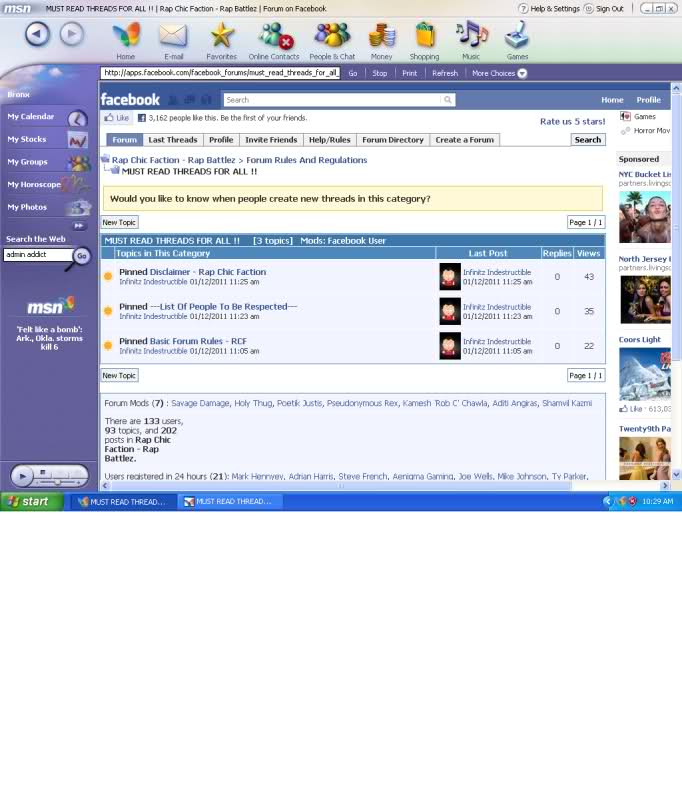Click Forum Rules And Regulations breadcrumb
Image resolution: width=682 pixels, height=799 pixels.
(306, 160)
